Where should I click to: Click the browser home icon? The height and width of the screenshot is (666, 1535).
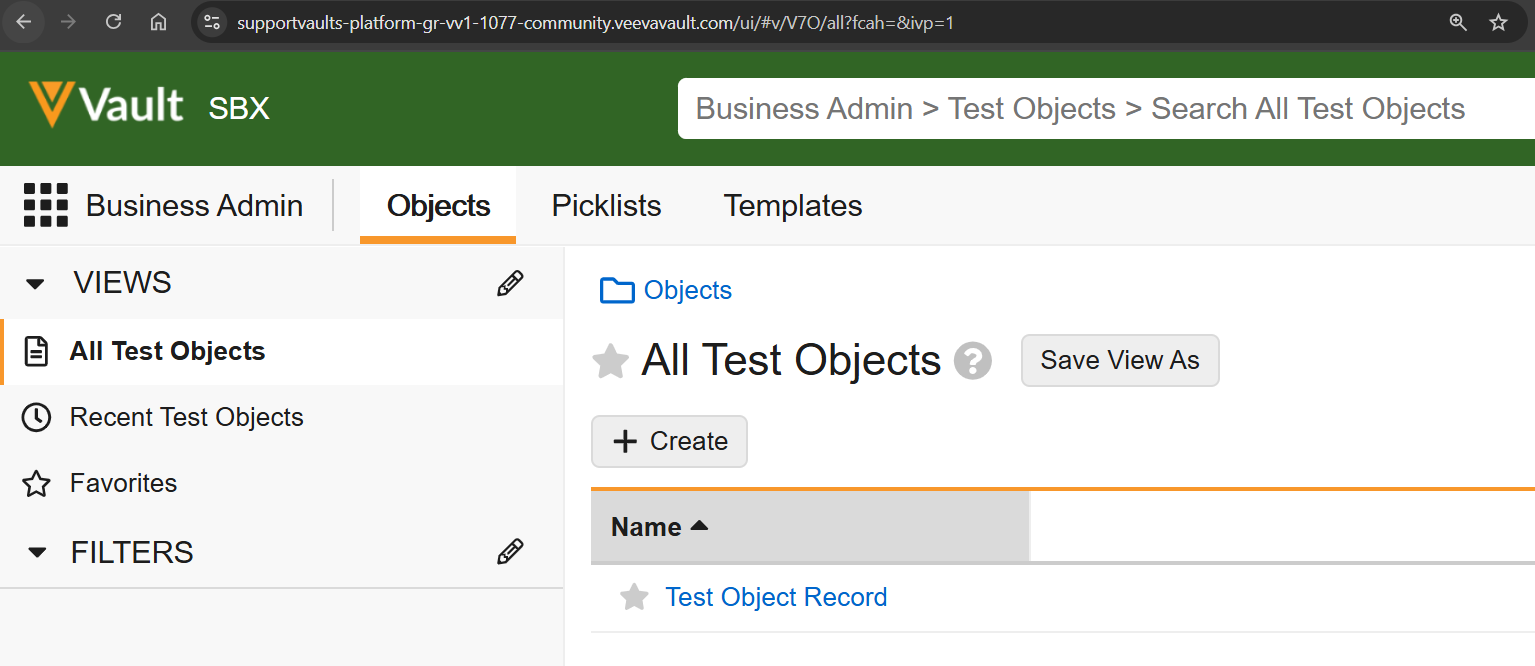click(x=158, y=22)
